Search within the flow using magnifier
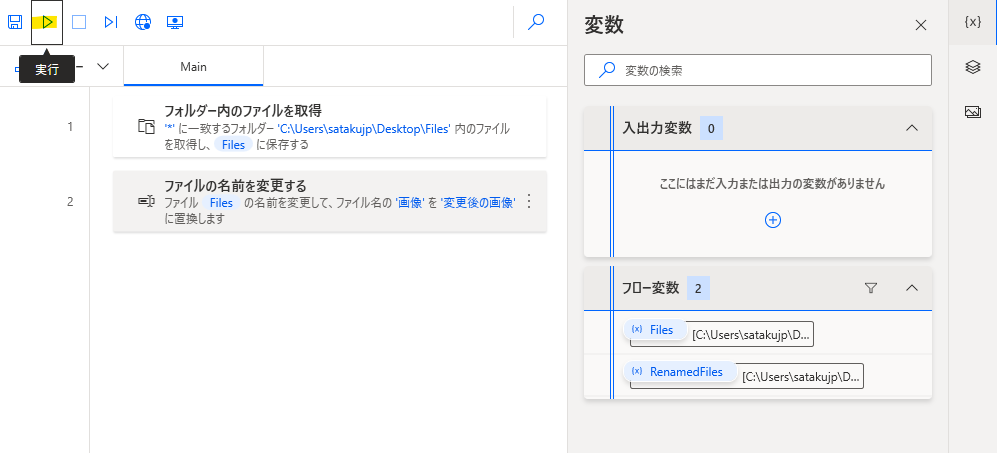The height and width of the screenshot is (453, 997). (536, 22)
